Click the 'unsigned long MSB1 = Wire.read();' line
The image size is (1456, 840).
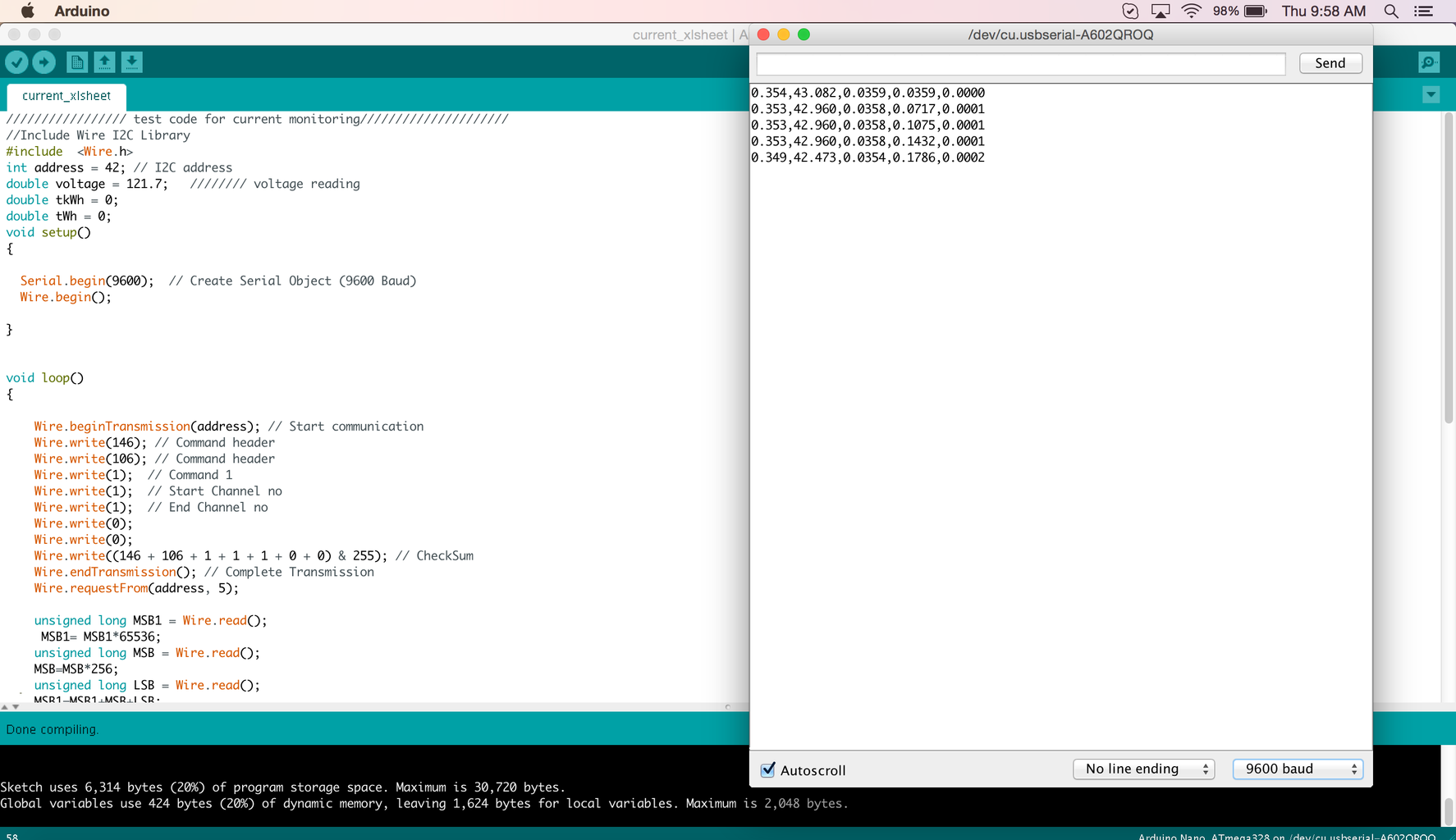(x=151, y=620)
